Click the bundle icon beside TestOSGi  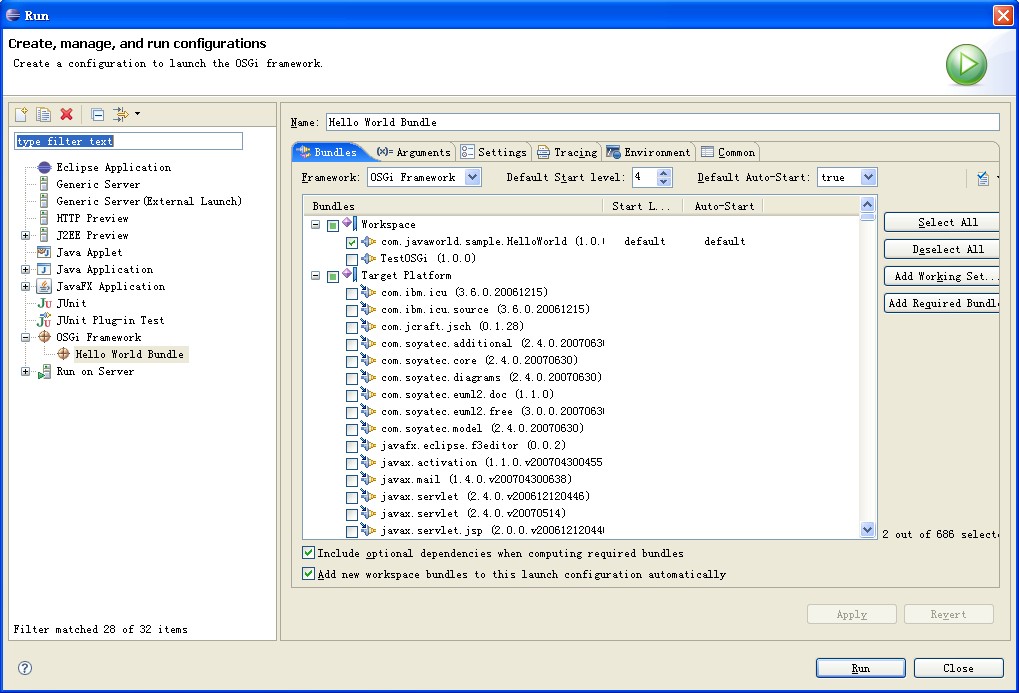tap(368, 258)
